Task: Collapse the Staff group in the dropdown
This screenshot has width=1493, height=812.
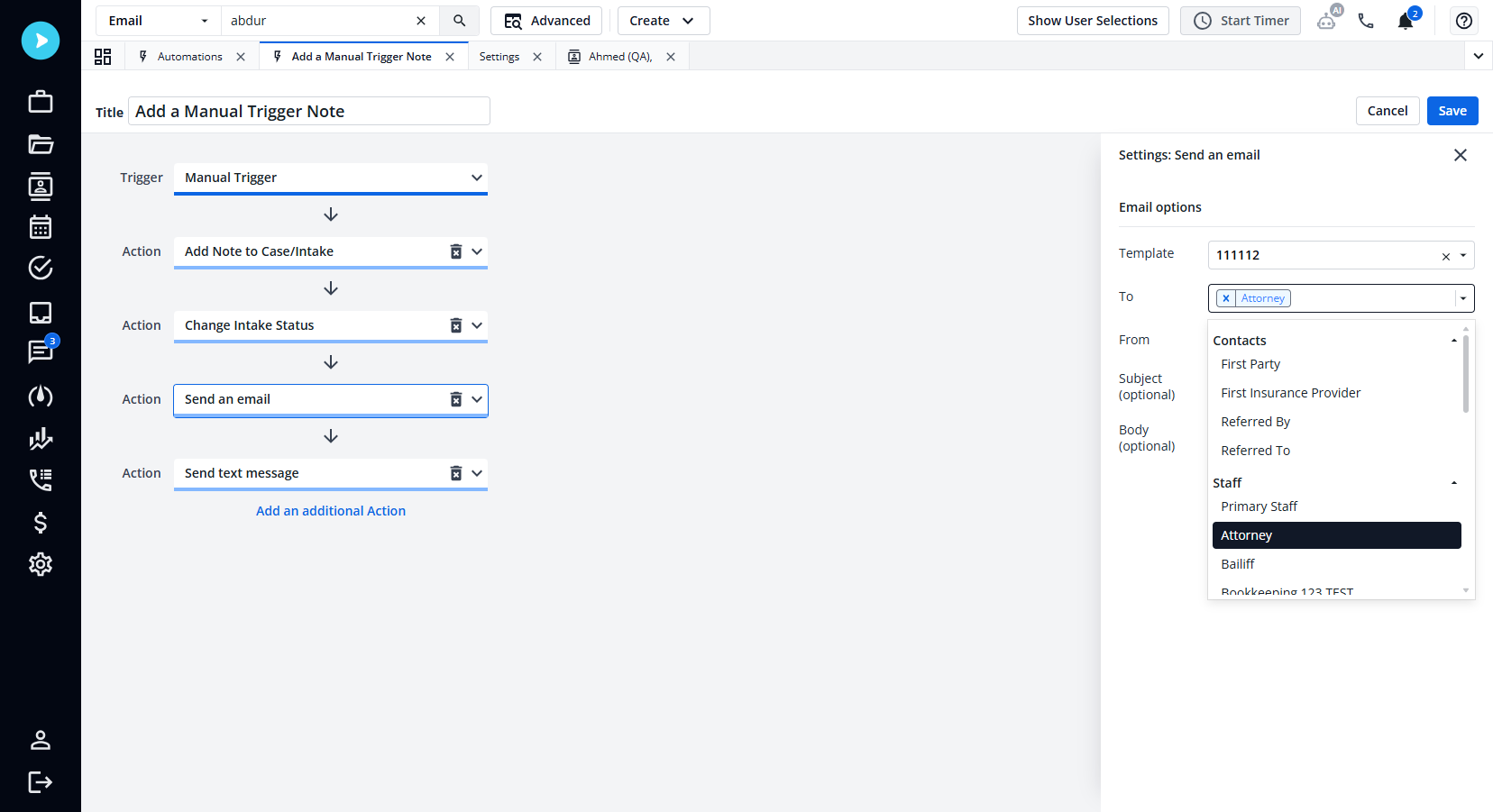Action: tap(1452, 482)
